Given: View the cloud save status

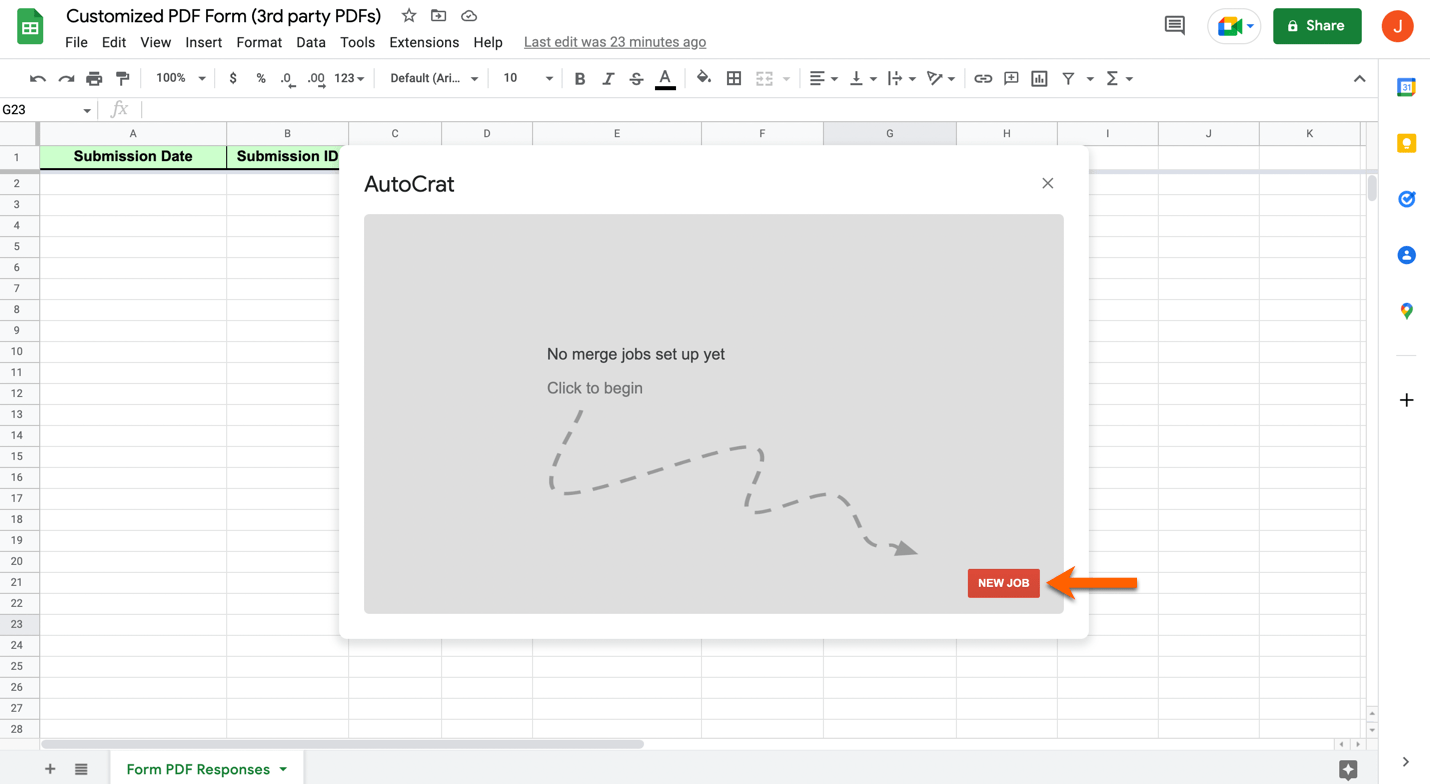Looking at the screenshot, I should coord(469,16).
